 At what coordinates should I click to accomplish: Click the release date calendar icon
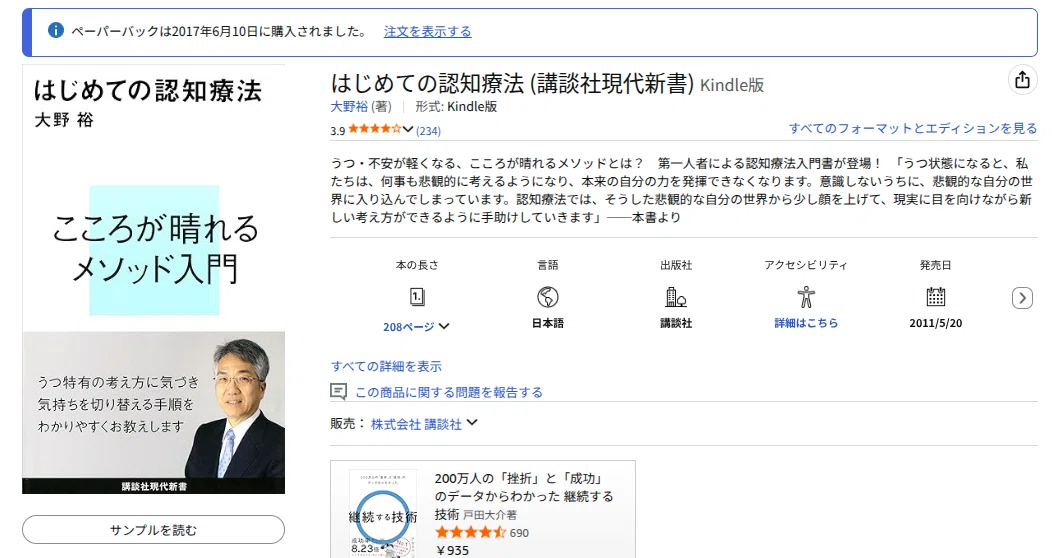click(x=935, y=296)
